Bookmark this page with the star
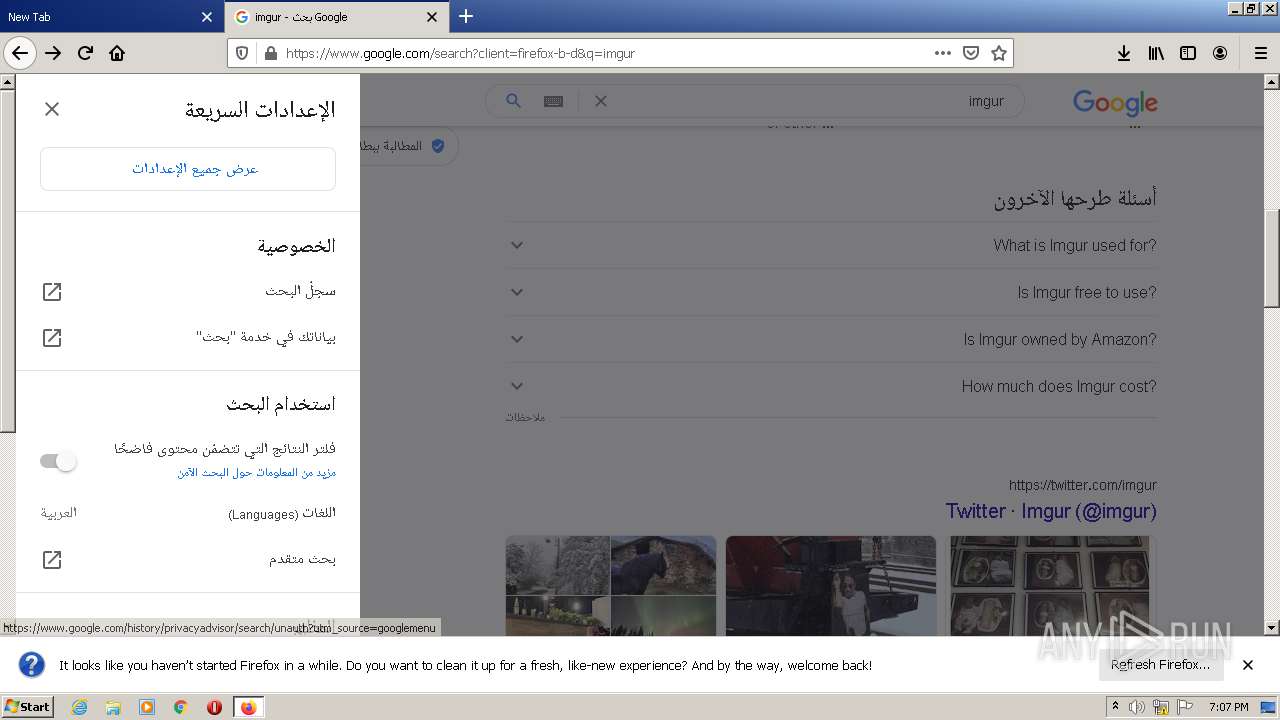 998,53
